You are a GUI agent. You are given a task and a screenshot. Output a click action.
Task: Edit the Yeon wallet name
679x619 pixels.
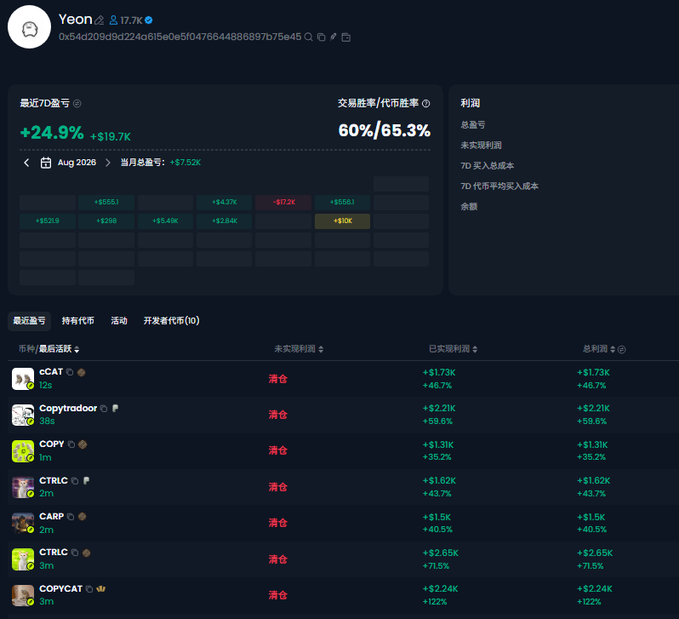[99, 20]
